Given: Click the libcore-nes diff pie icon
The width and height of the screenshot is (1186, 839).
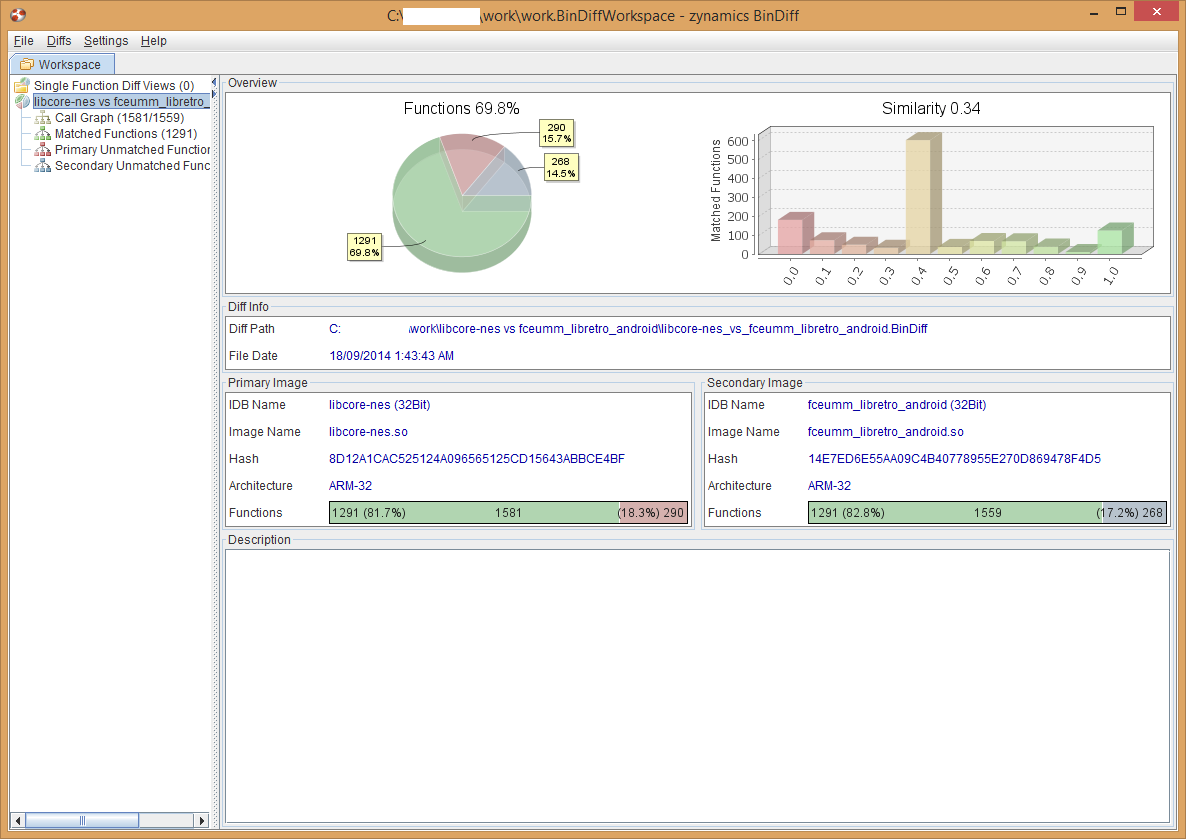Looking at the screenshot, I should coord(22,101).
